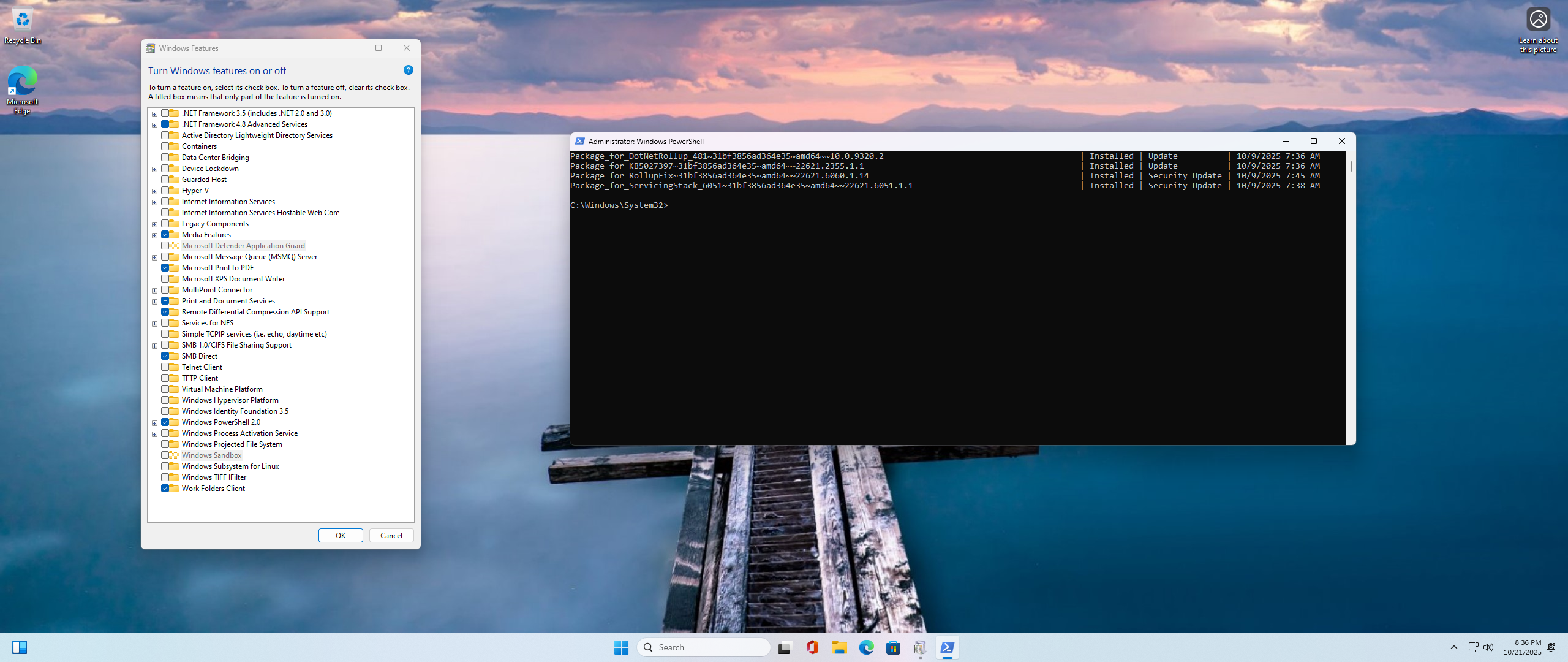Open the Widgets button on the taskbar

pos(20,647)
